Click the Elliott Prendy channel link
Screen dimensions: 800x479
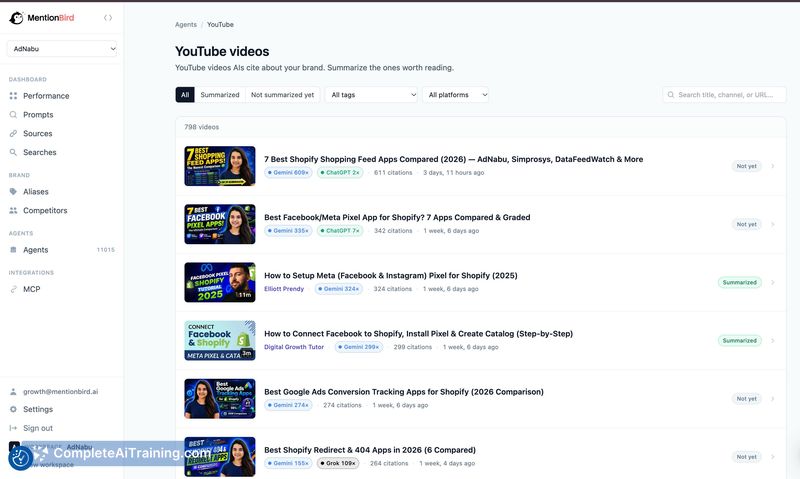pyautogui.click(x=284, y=289)
